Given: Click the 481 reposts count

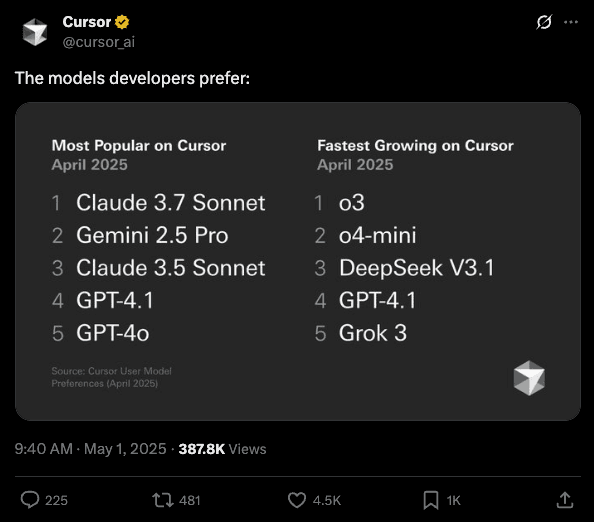Looking at the screenshot, I should pyautogui.click(x=190, y=500).
